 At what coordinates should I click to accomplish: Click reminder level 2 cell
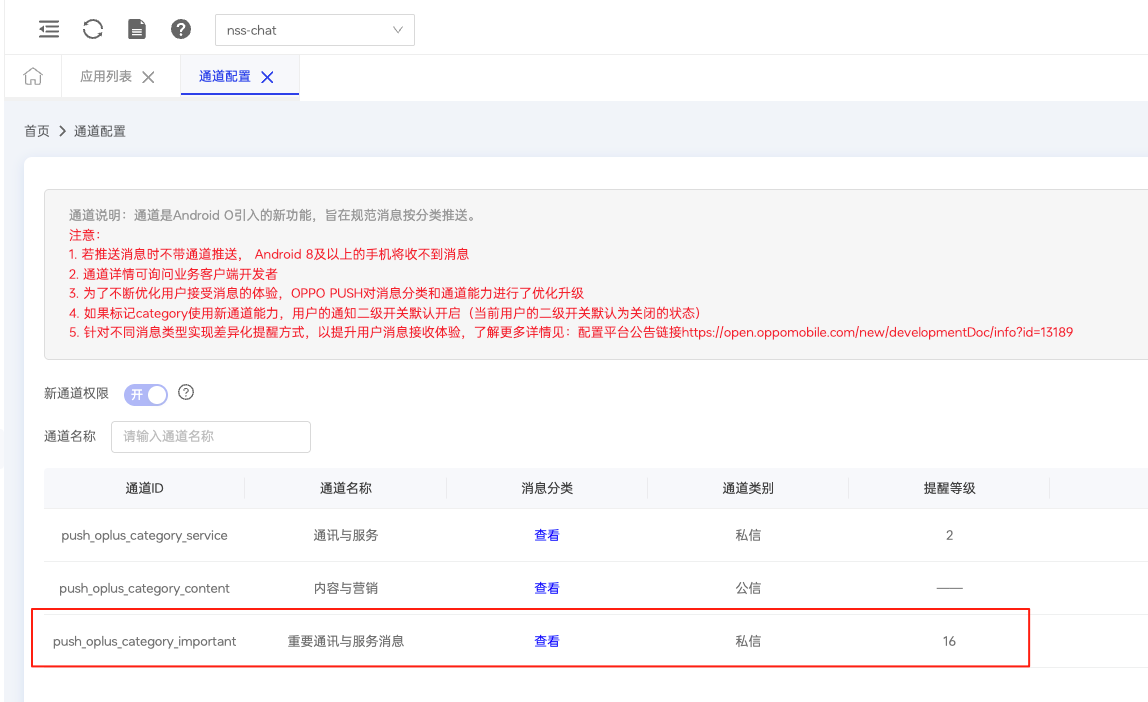click(950, 535)
